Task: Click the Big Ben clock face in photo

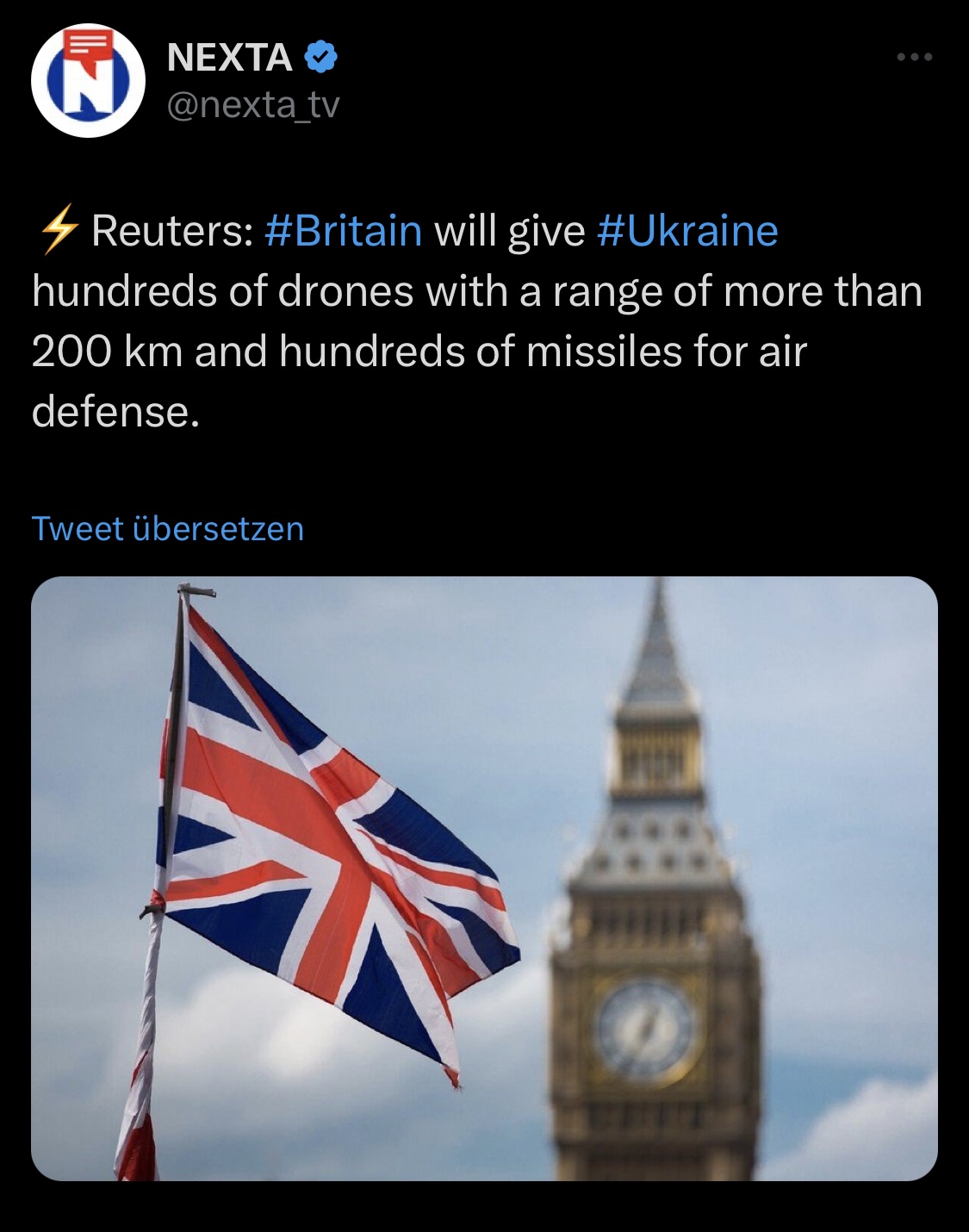Action: (x=646, y=1030)
